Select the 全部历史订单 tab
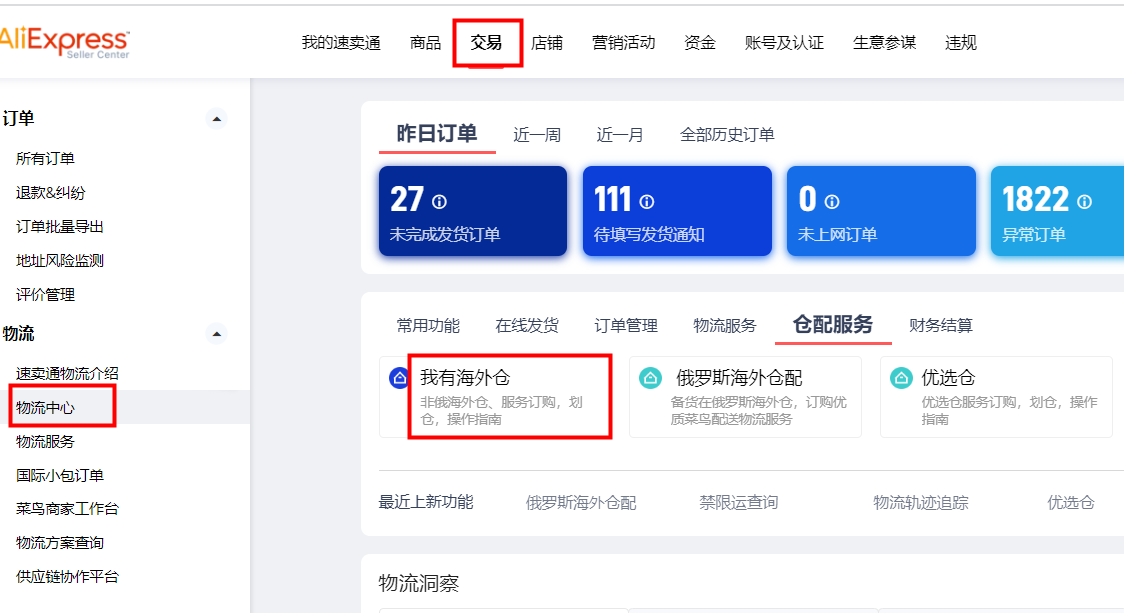 (727, 135)
